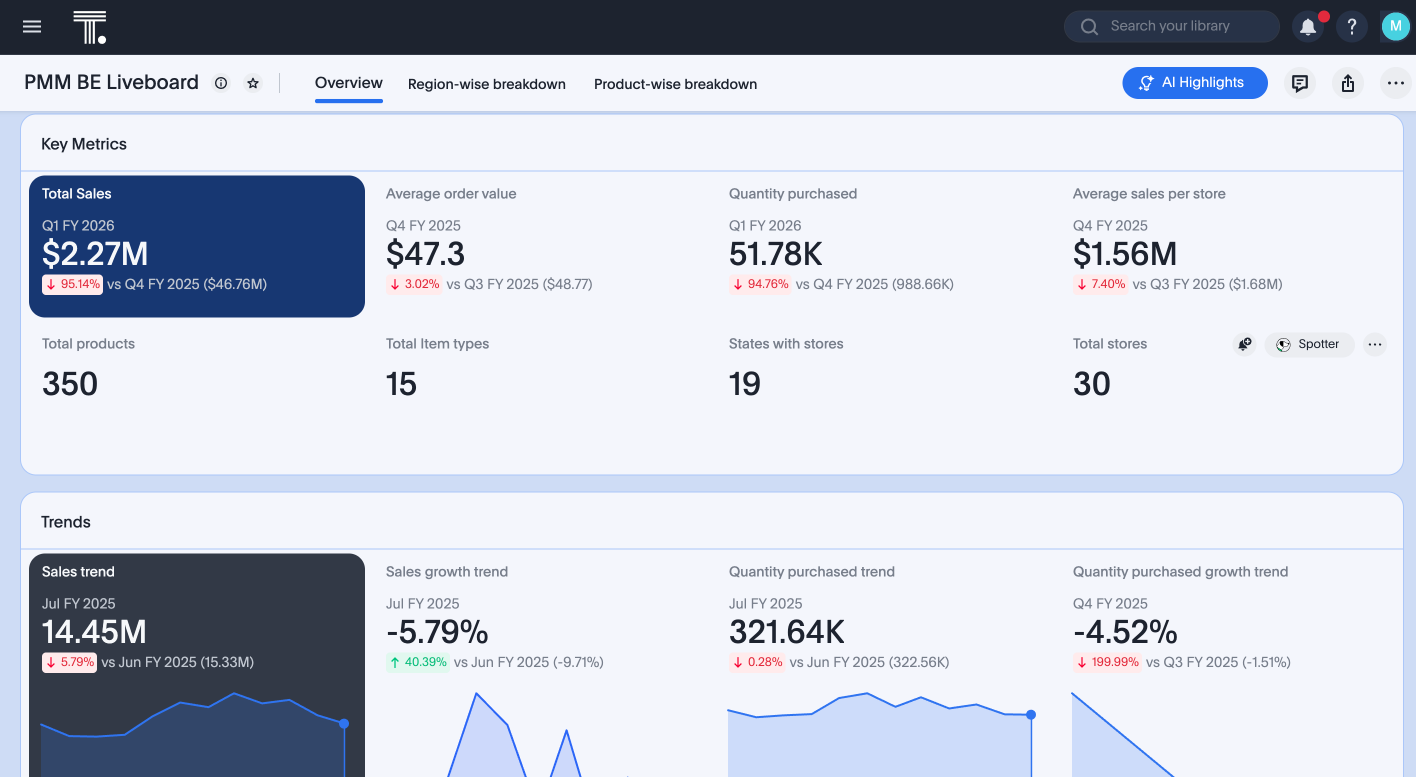Click the ThoughtSpot logo
This screenshot has width=1416, height=777.
click(89, 26)
